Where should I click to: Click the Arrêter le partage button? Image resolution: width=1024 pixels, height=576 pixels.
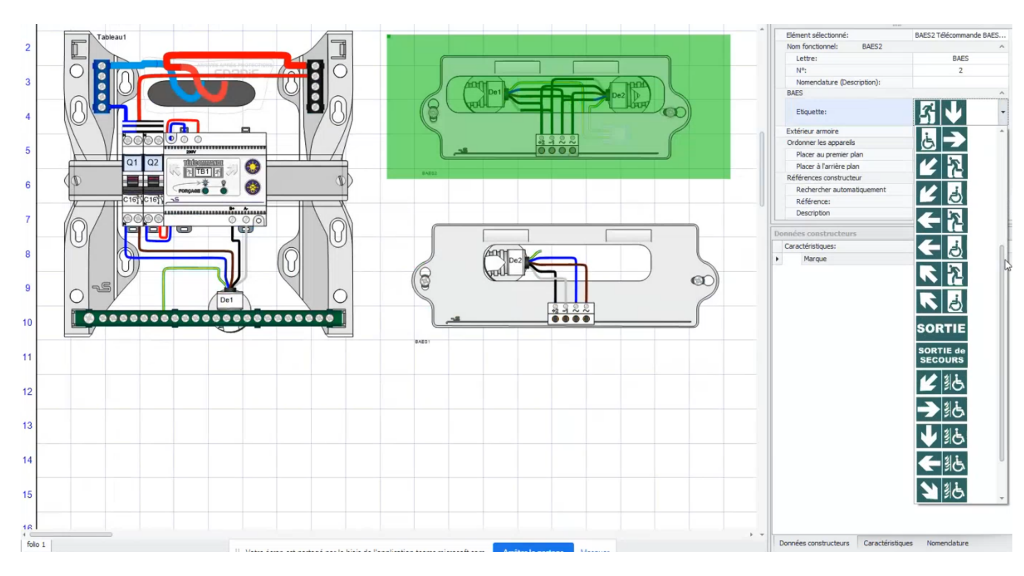[533, 551]
